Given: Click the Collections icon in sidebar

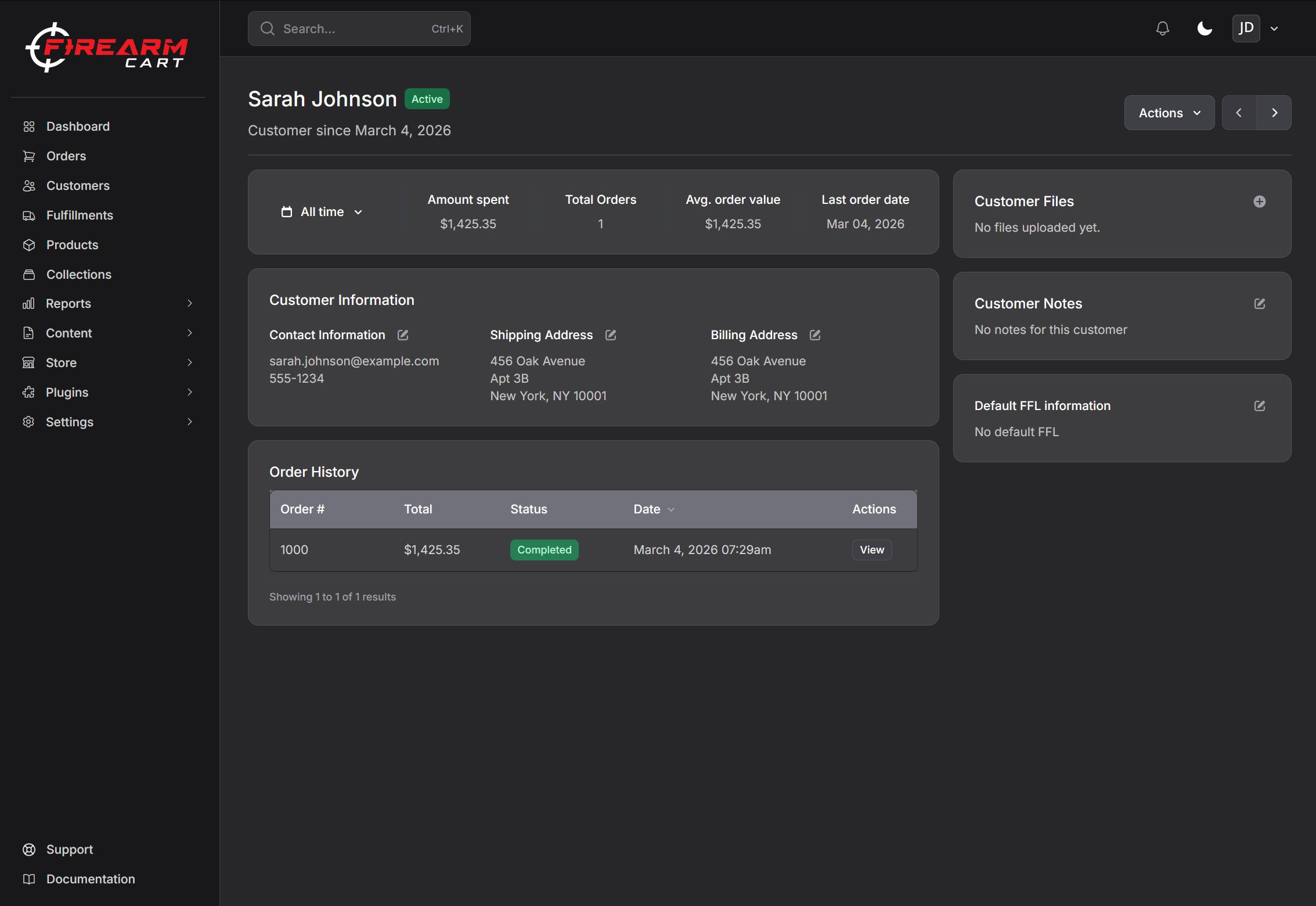Looking at the screenshot, I should (x=29, y=275).
